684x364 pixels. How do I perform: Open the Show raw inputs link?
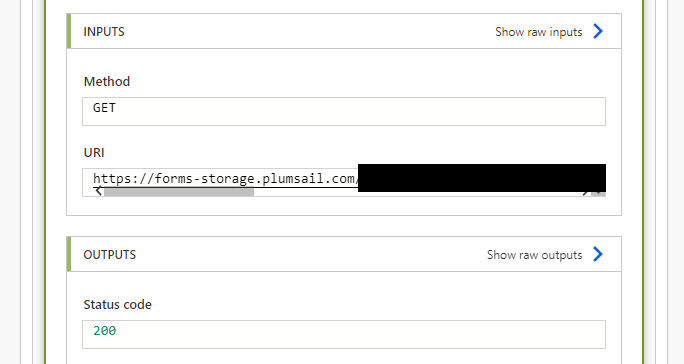coord(539,32)
